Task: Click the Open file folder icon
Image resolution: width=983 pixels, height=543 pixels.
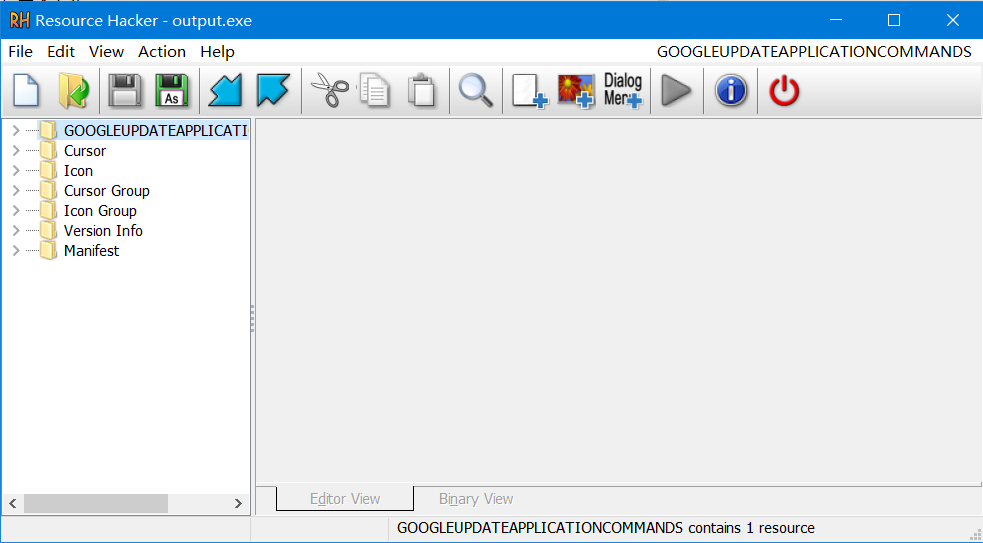Action: coord(74,91)
